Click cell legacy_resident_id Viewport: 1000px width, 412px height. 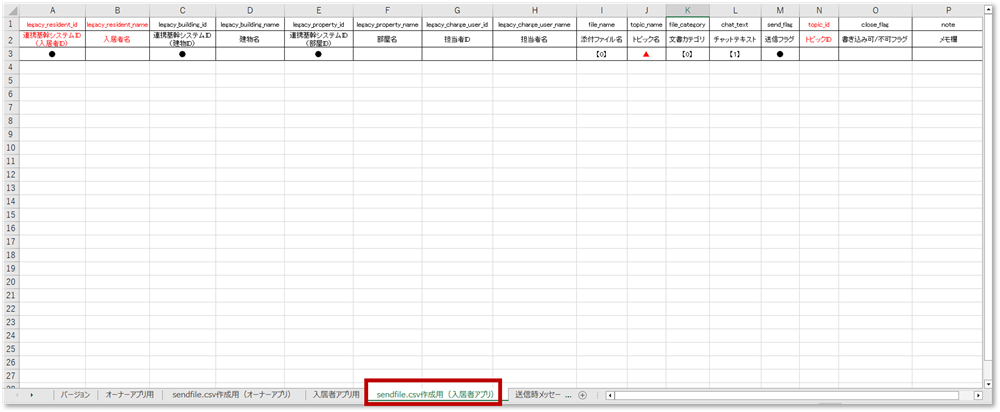52,24
